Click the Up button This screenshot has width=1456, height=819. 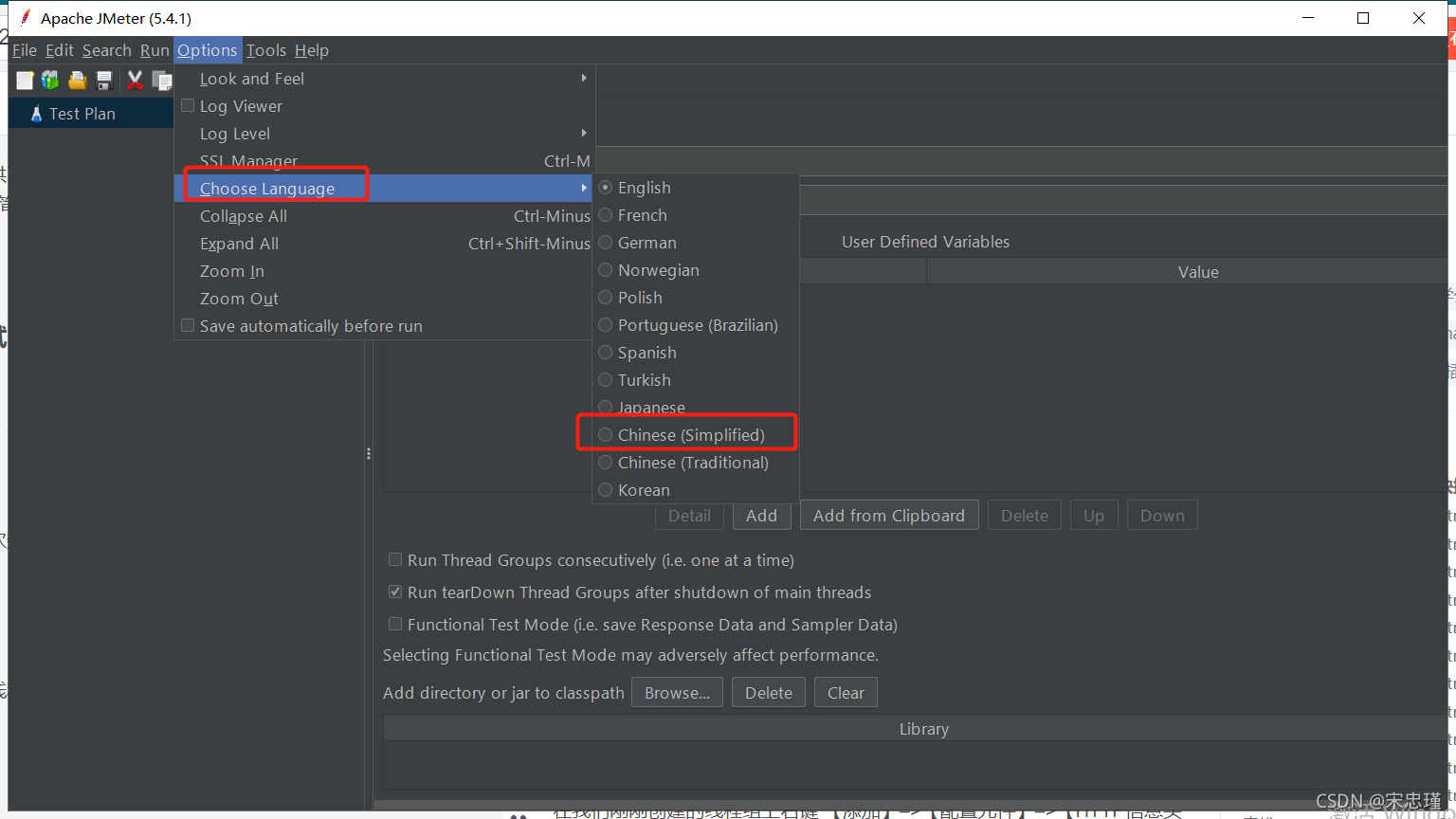(1094, 516)
